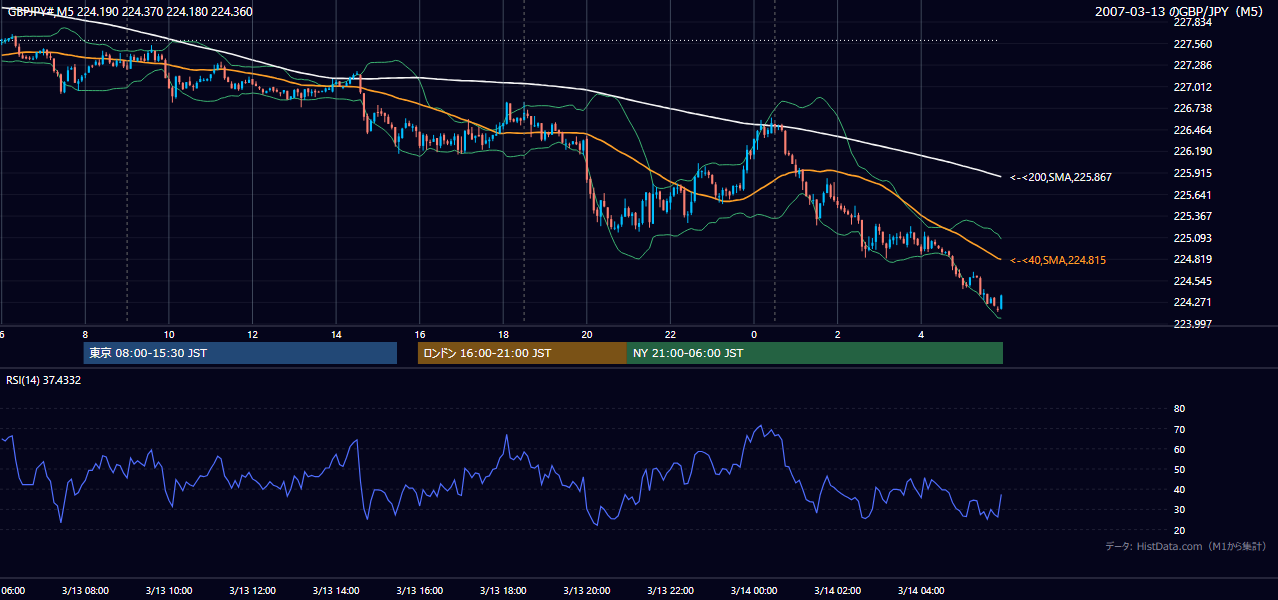The width and height of the screenshot is (1278, 600).
Task: Click hour tick 22 under price chart
Action: (670, 334)
